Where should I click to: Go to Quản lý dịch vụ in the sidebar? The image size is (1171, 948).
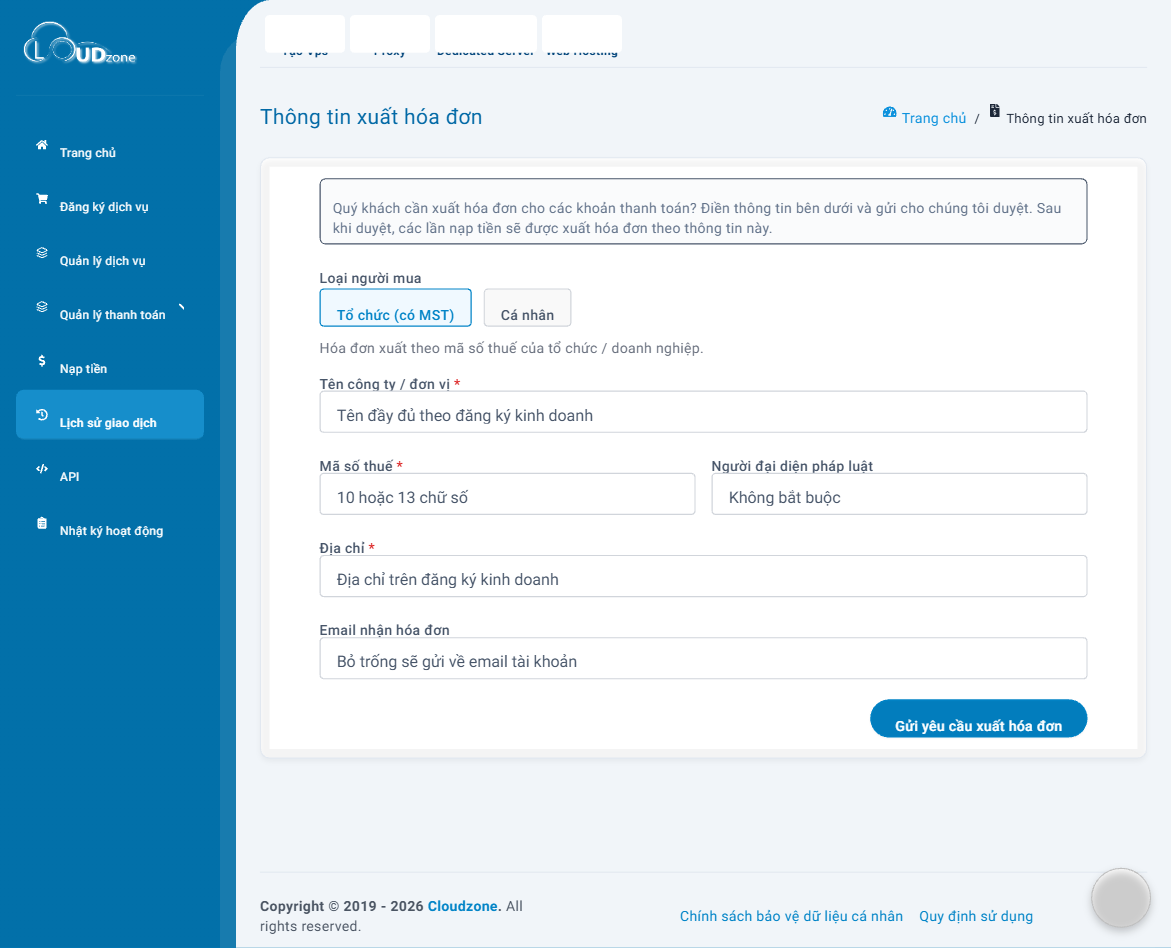click(110, 260)
